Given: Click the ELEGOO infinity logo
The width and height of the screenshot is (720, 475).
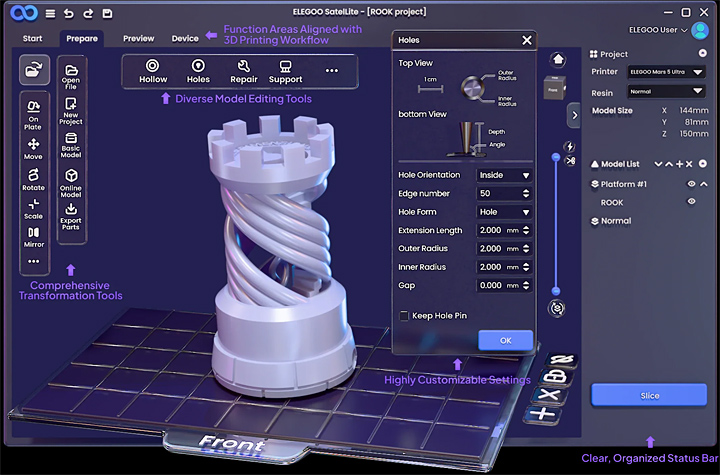Looking at the screenshot, I should [24, 13].
